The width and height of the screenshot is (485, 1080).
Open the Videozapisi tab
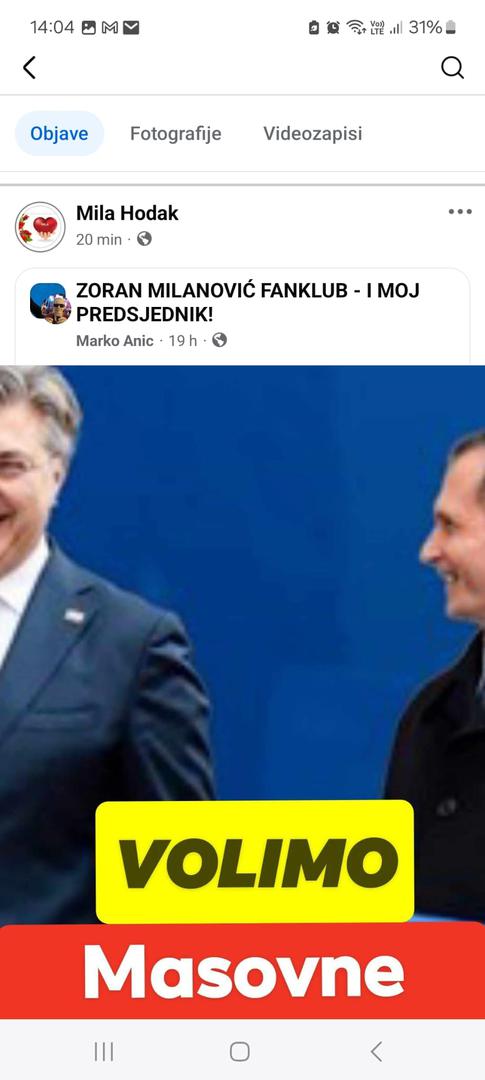313,133
